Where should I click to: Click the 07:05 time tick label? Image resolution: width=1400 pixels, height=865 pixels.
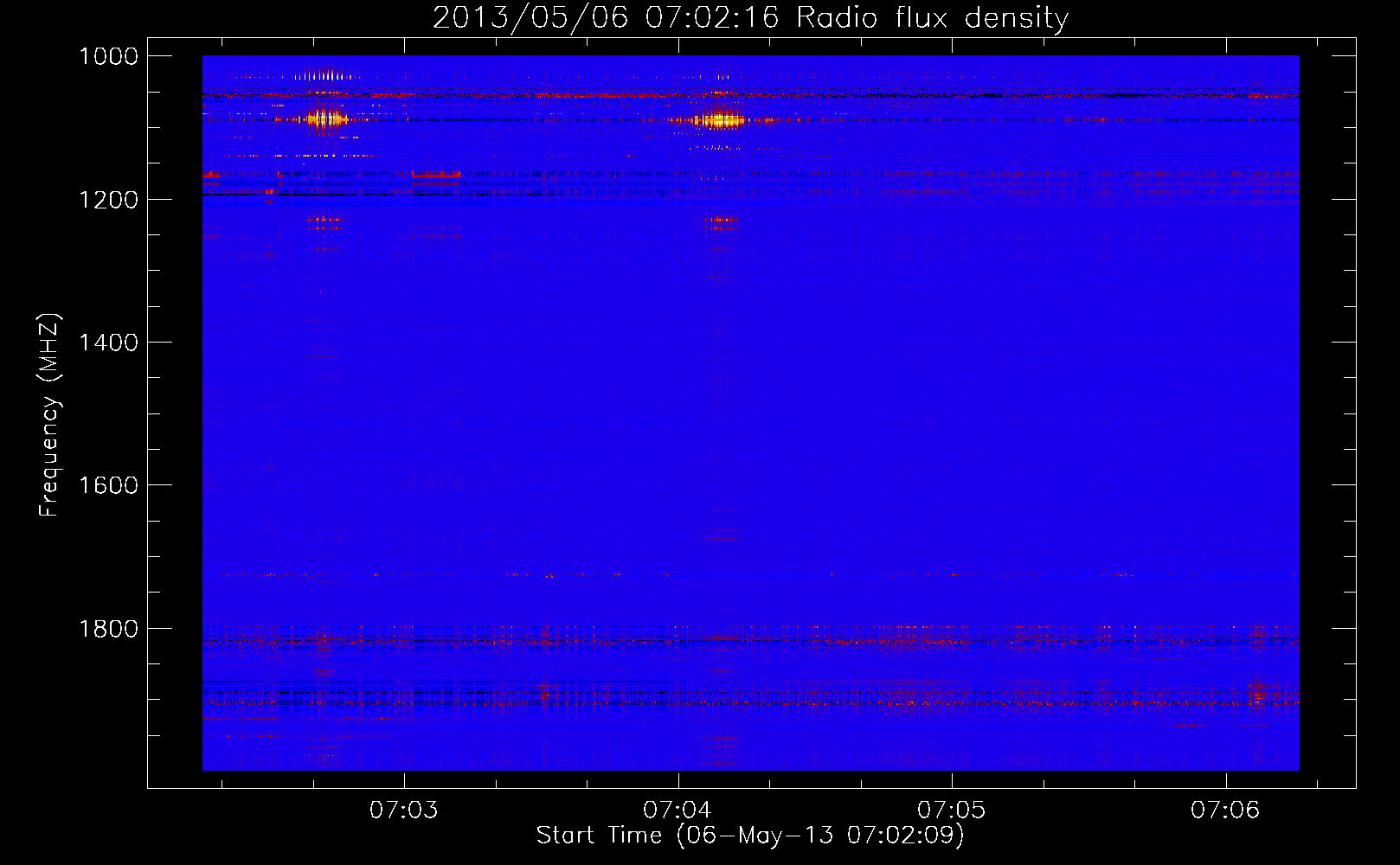(x=952, y=811)
